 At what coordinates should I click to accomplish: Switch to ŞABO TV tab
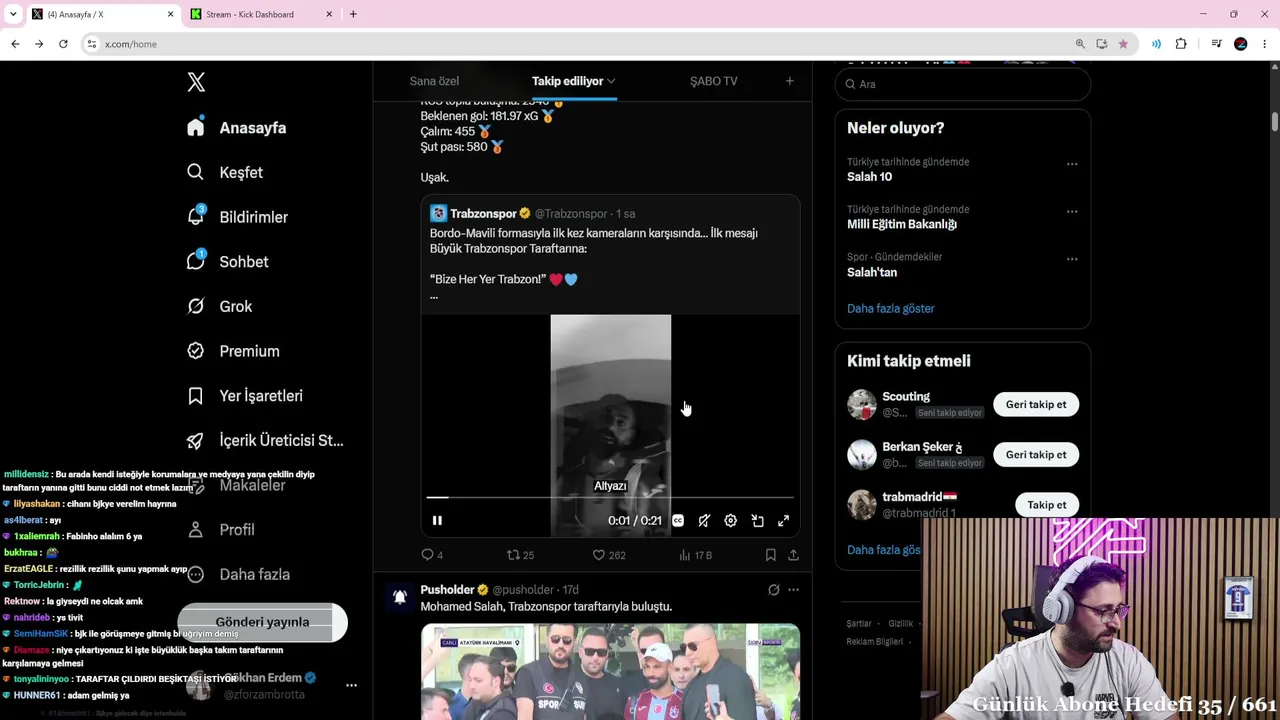tap(714, 81)
